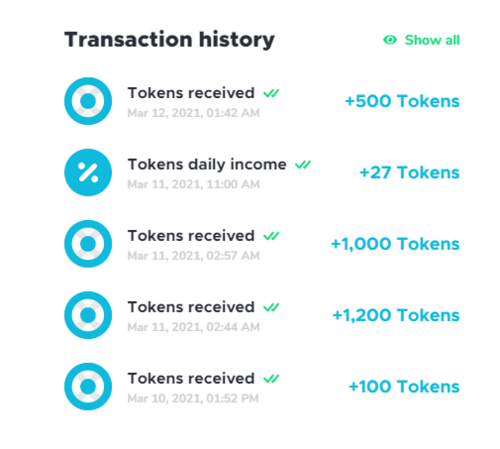Select the +1,200 Tokens amount
The width and height of the screenshot is (500, 449).
coord(396,315)
